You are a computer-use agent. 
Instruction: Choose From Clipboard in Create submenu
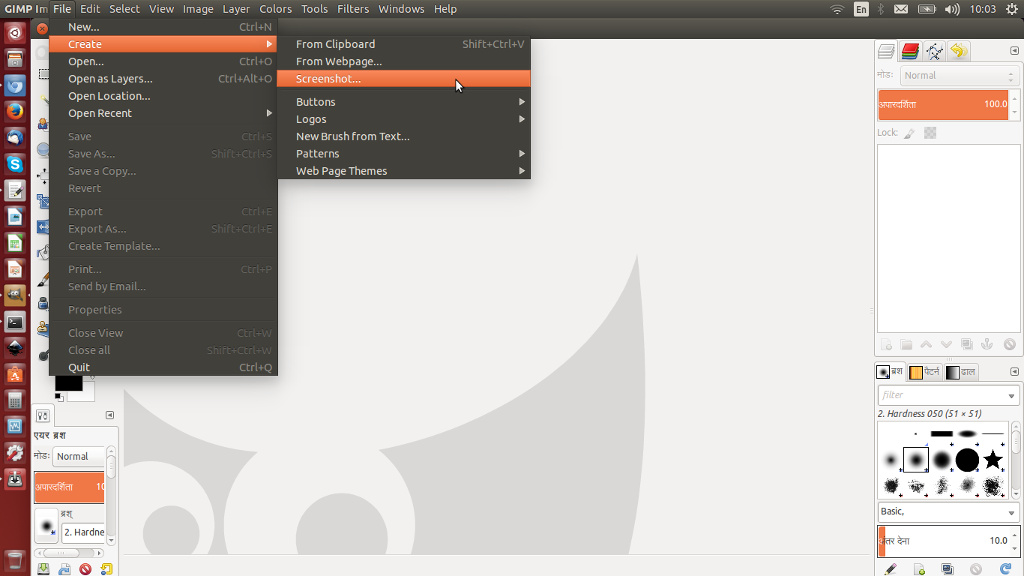point(335,44)
